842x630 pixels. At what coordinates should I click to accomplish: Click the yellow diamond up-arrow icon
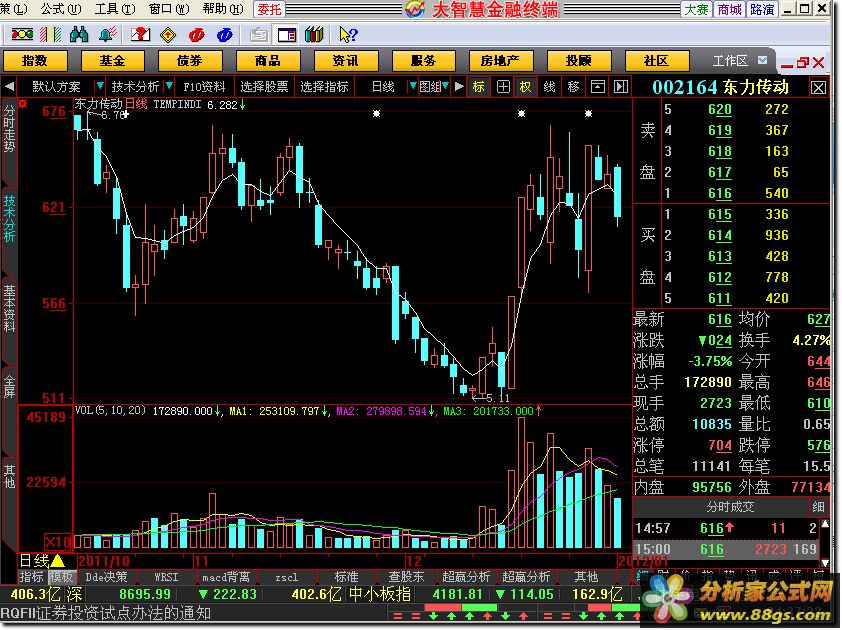pyautogui.click(x=168, y=35)
